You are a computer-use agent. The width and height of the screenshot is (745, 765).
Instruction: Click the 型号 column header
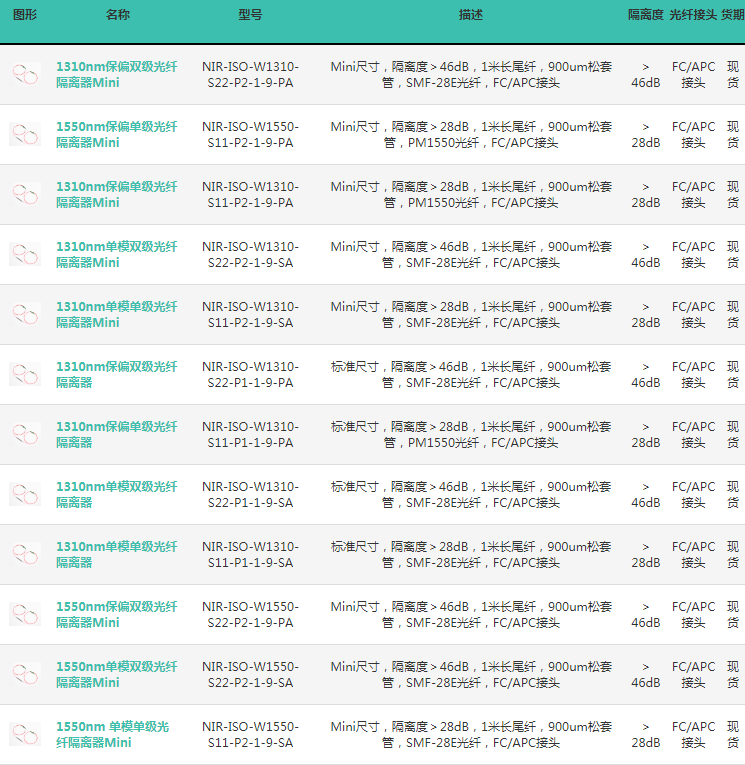250,15
